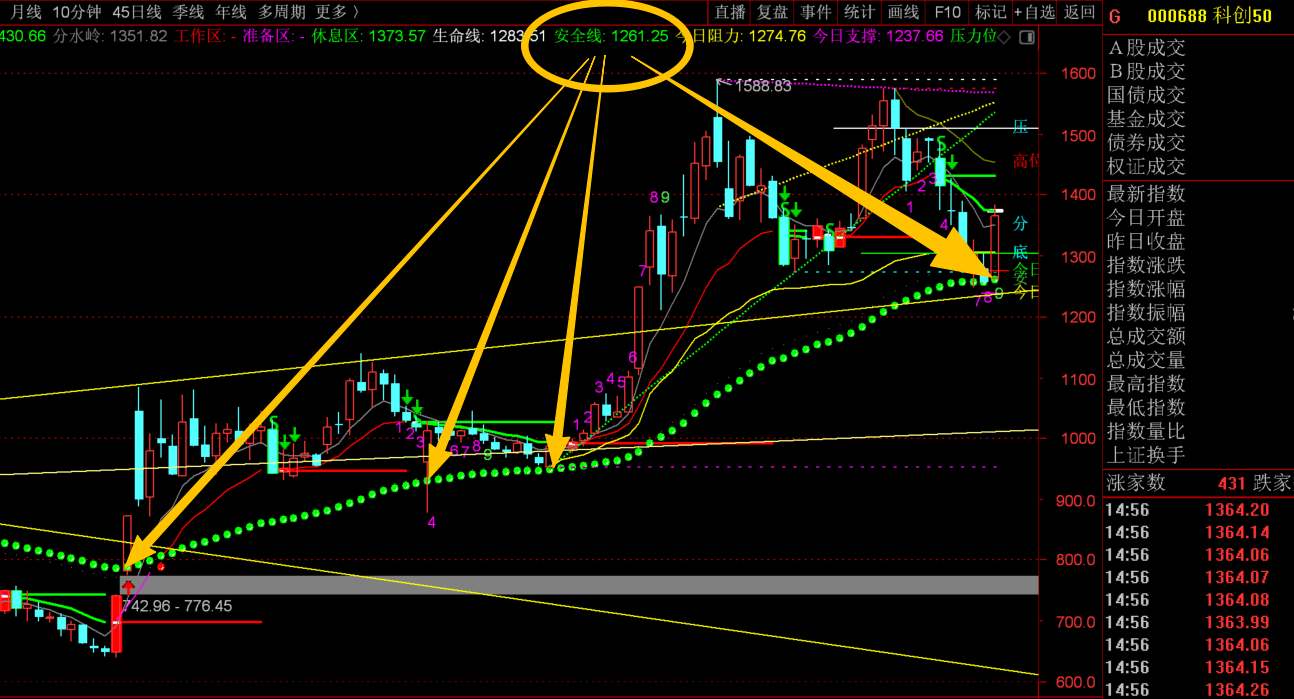Select the 国债成交 row
The width and height of the screenshot is (1294, 699).
pos(1146,95)
